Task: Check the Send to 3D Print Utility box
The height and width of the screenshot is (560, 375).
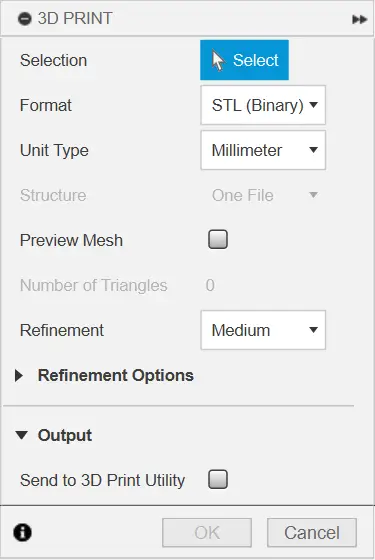Action: tap(218, 479)
